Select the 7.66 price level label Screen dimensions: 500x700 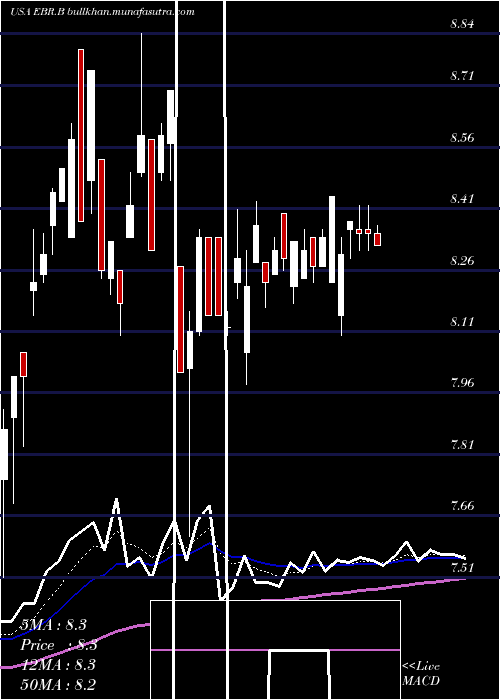(x=462, y=506)
